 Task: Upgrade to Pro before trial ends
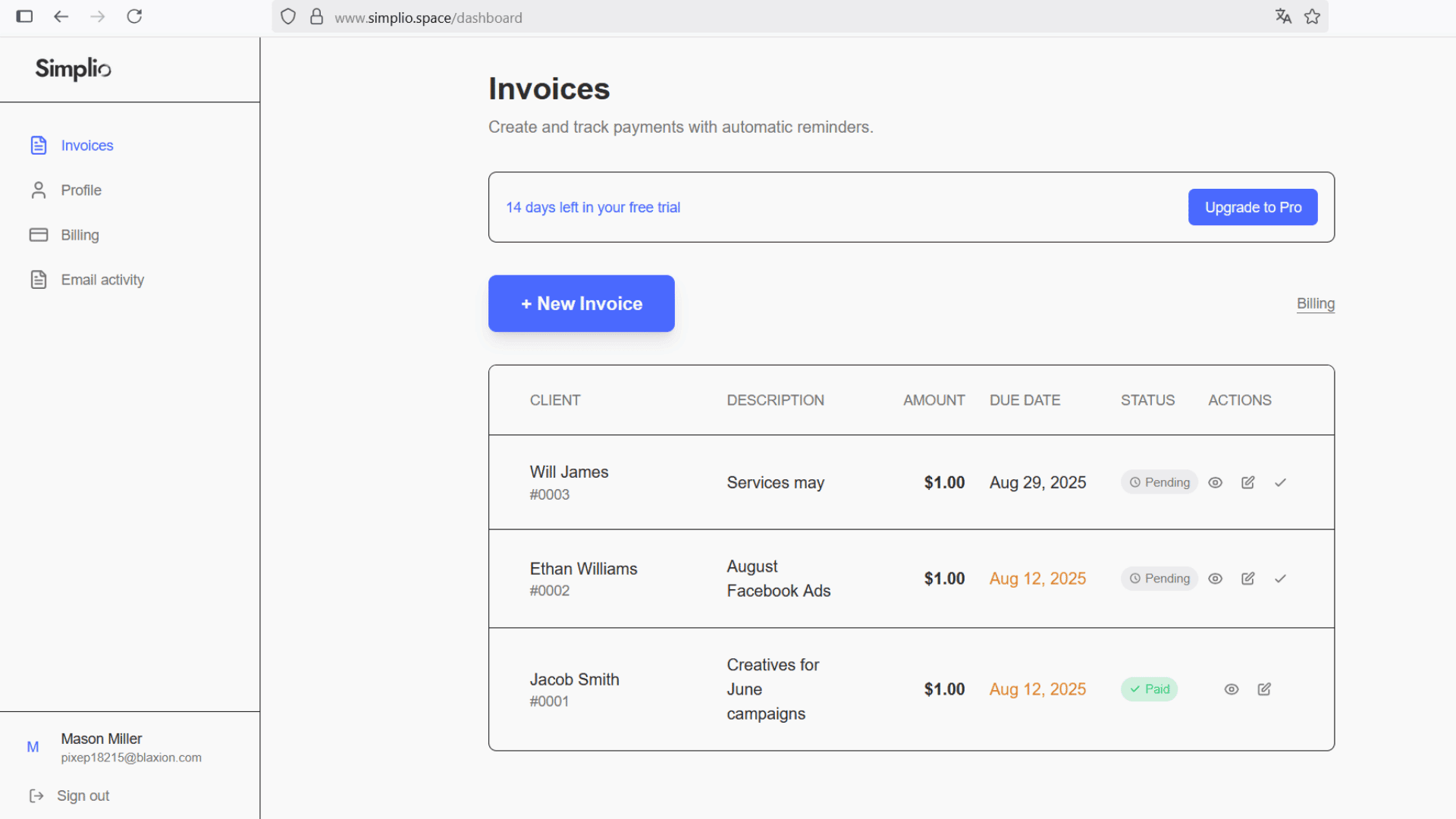pyautogui.click(x=1252, y=207)
